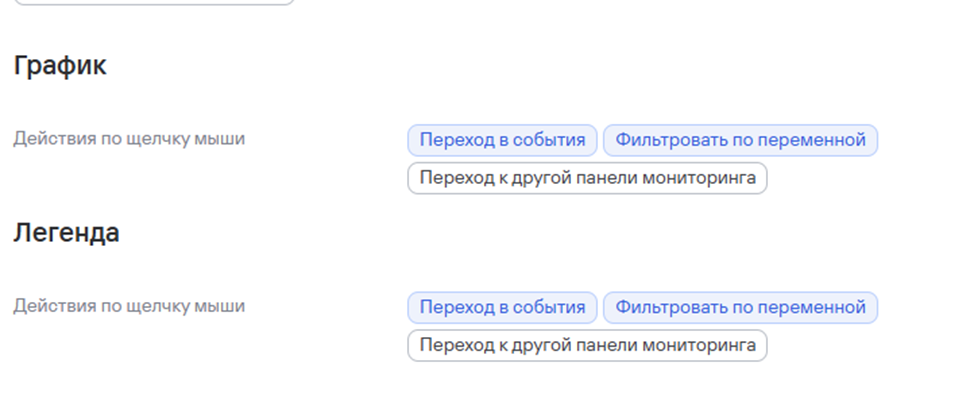Activate dashboard-transition chip in the Легенда section
This screenshot has height=413, width=974.
click(587, 345)
